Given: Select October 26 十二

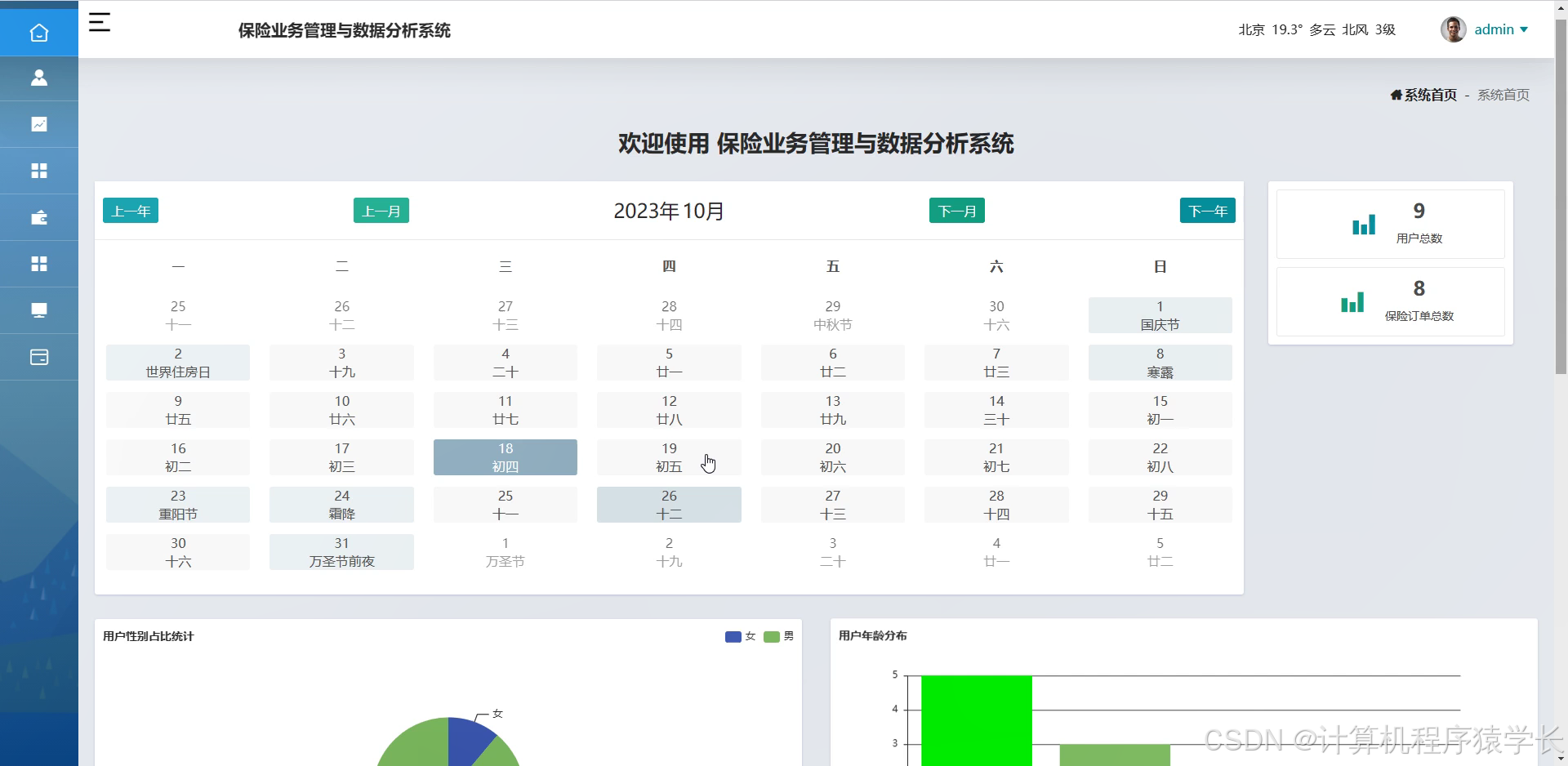Looking at the screenshot, I should [x=669, y=505].
